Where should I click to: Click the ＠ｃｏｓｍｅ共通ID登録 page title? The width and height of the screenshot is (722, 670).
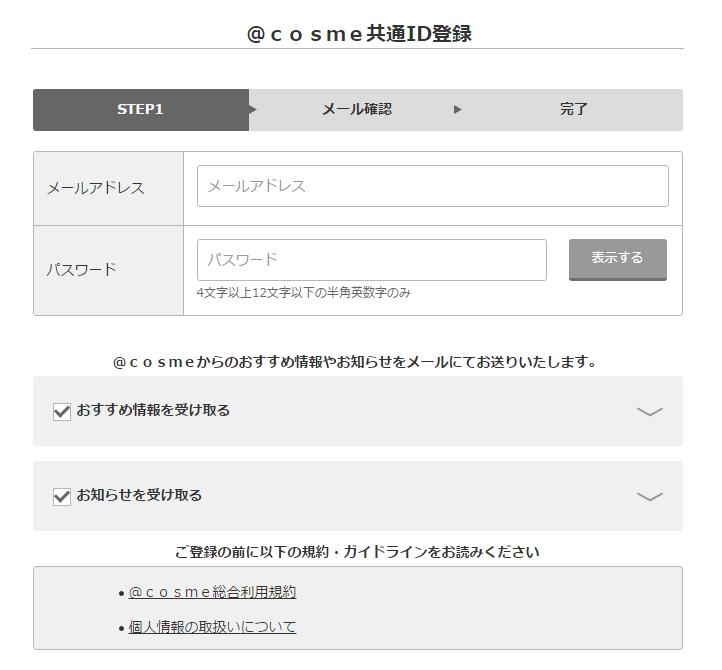(359, 34)
